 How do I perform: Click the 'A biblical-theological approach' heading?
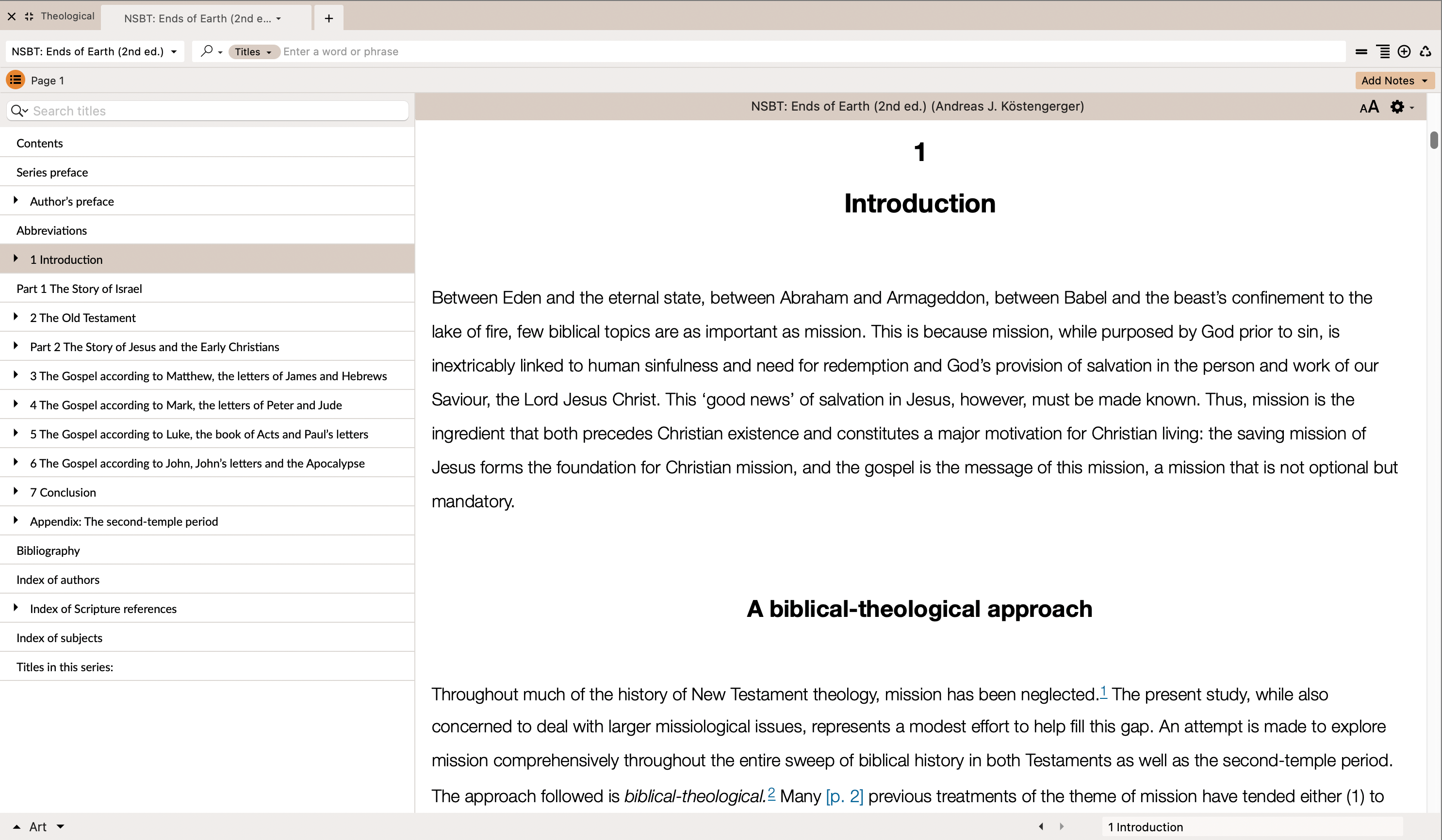coord(919,609)
